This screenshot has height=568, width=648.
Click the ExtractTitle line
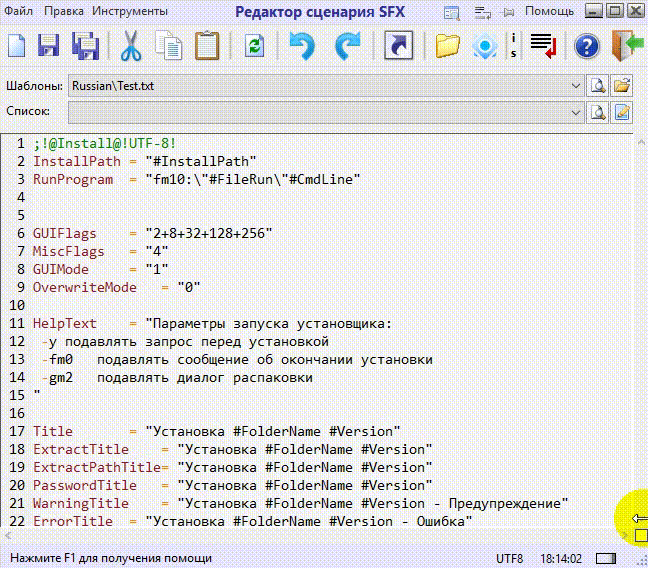[x=233, y=449]
